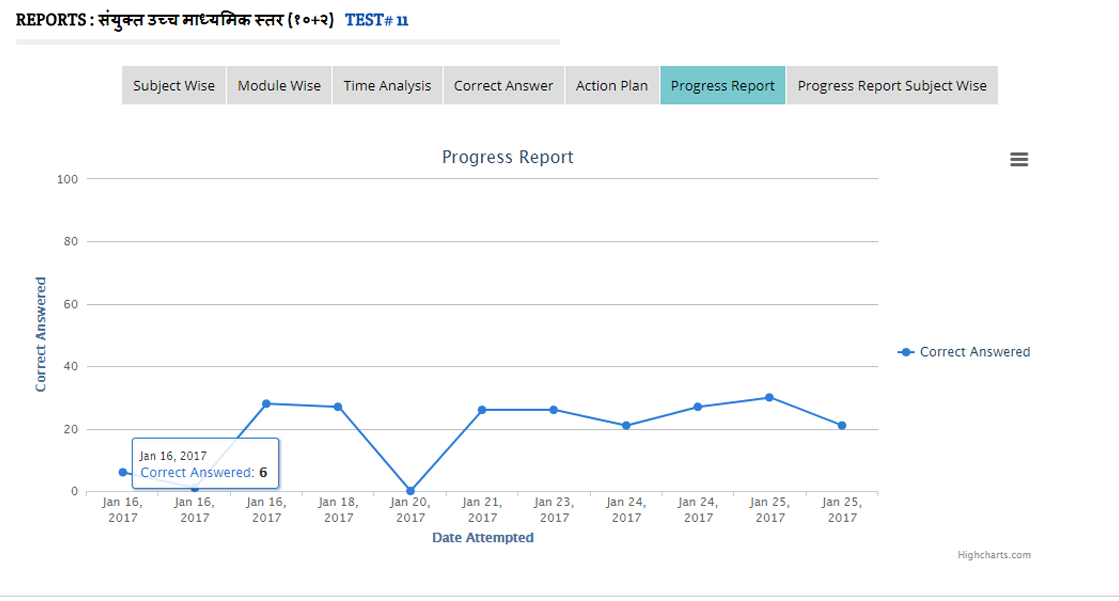Pick the data point above Jan 21, 2017
This screenshot has width=1119, height=601.
(x=482, y=410)
